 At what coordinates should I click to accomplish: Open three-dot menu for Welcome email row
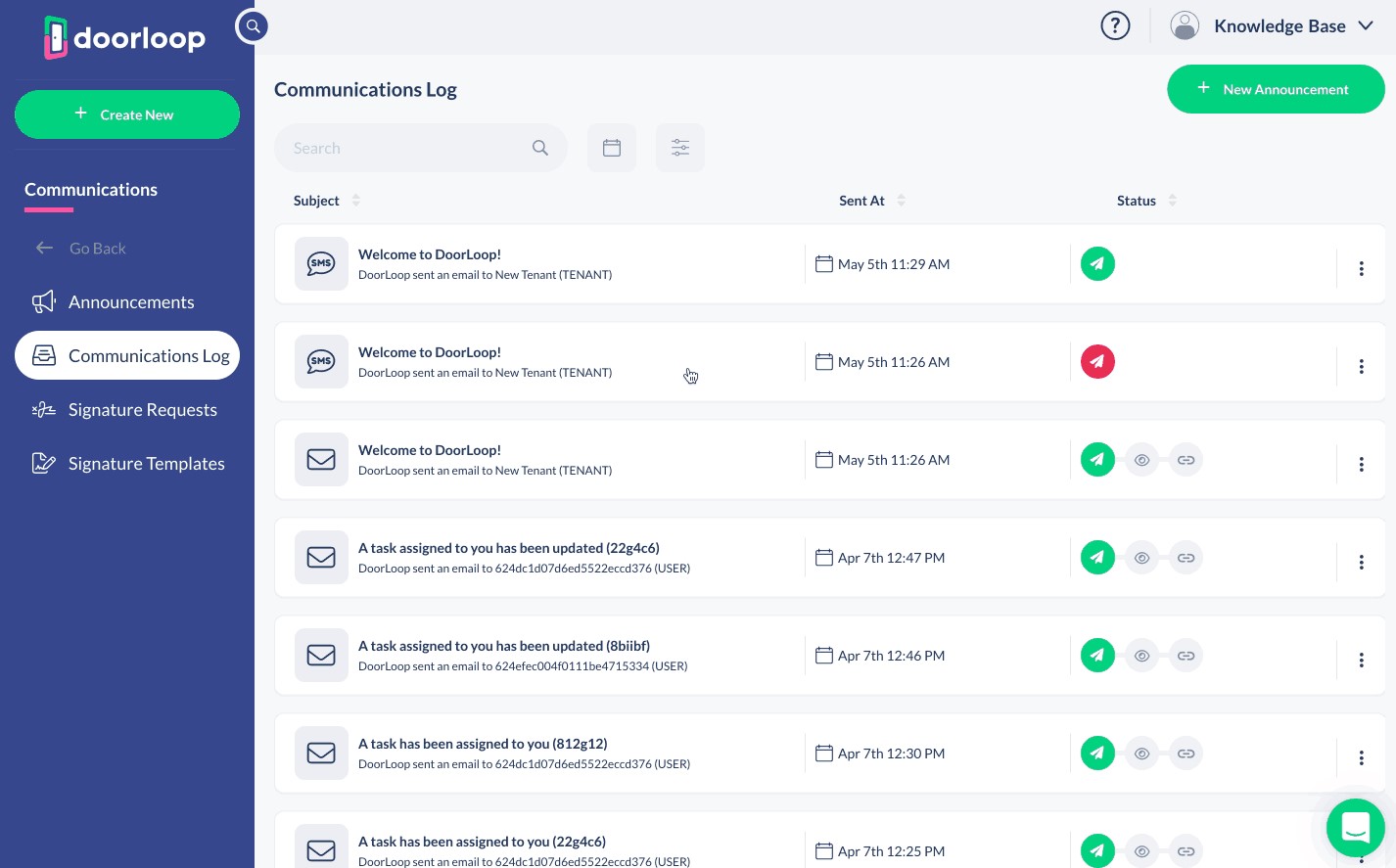1361,464
